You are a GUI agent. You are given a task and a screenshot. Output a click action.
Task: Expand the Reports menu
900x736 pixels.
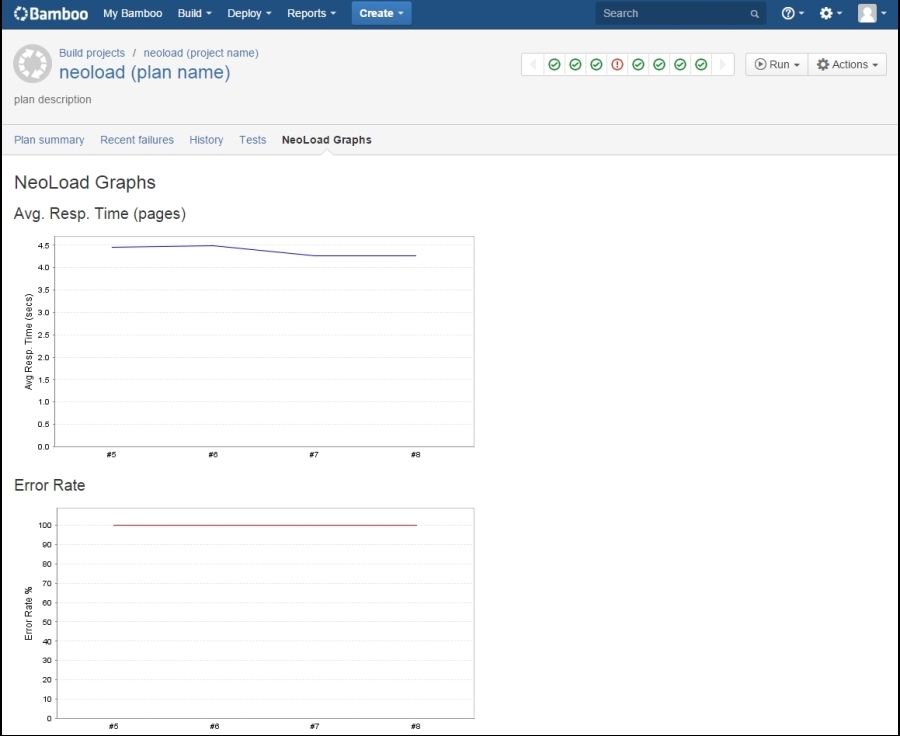point(312,13)
